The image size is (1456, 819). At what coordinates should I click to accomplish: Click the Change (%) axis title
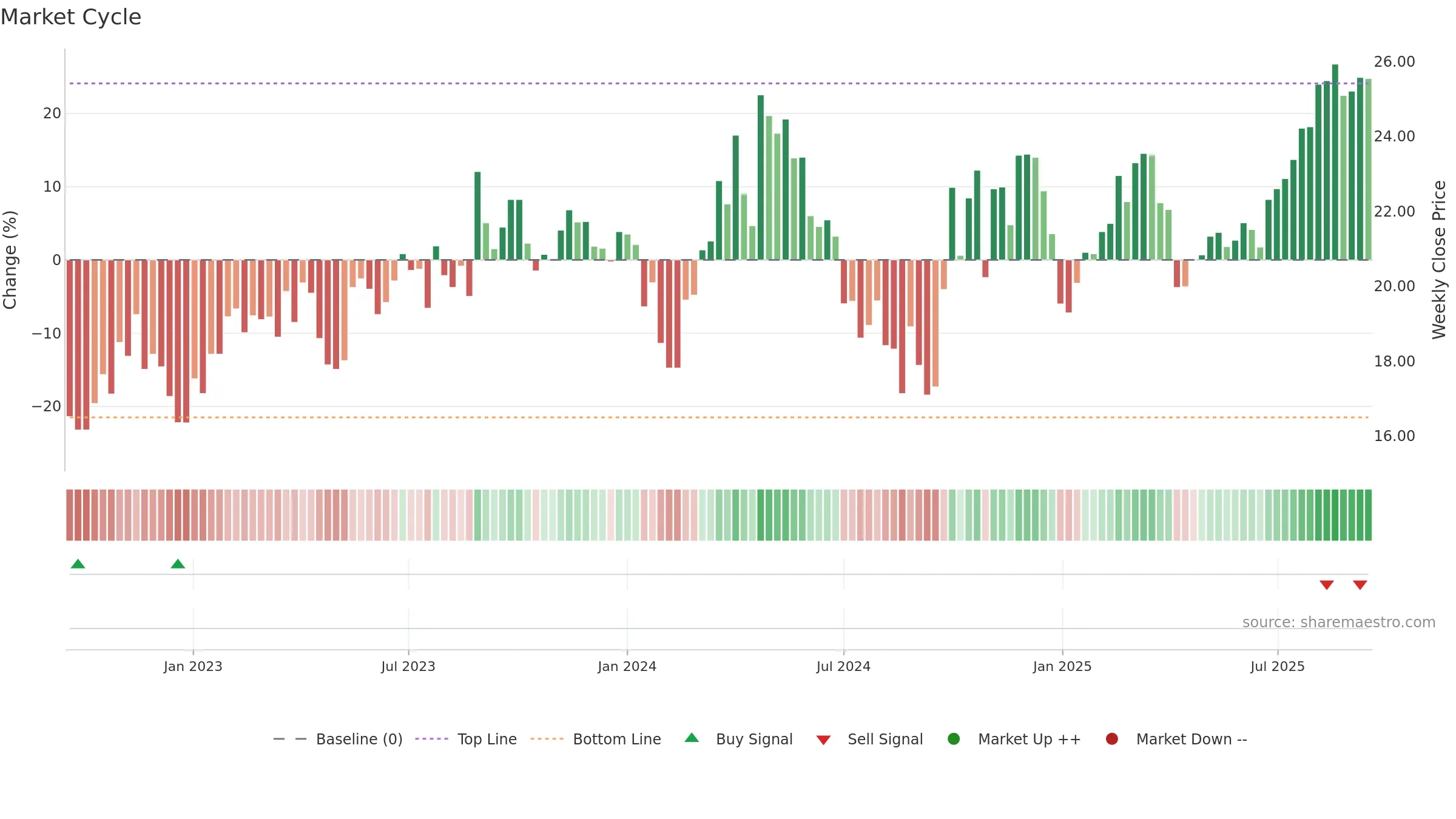[10, 260]
